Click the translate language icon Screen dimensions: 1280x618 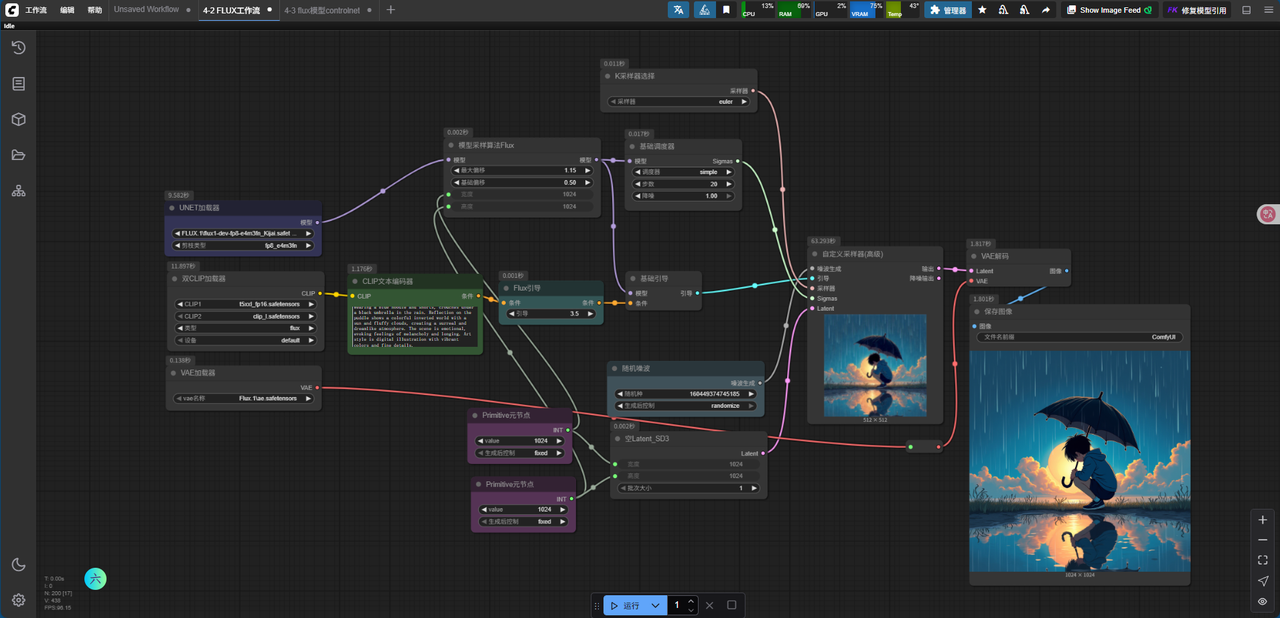click(x=679, y=10)
